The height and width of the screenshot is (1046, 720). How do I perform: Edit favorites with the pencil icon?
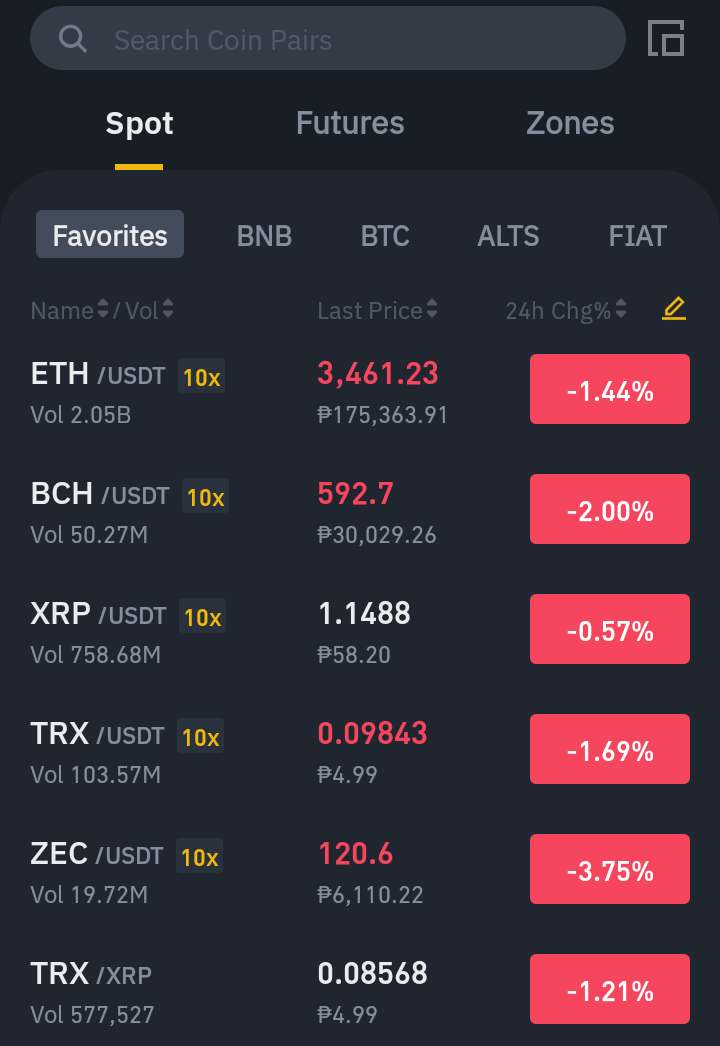click(x=674, y=309)
